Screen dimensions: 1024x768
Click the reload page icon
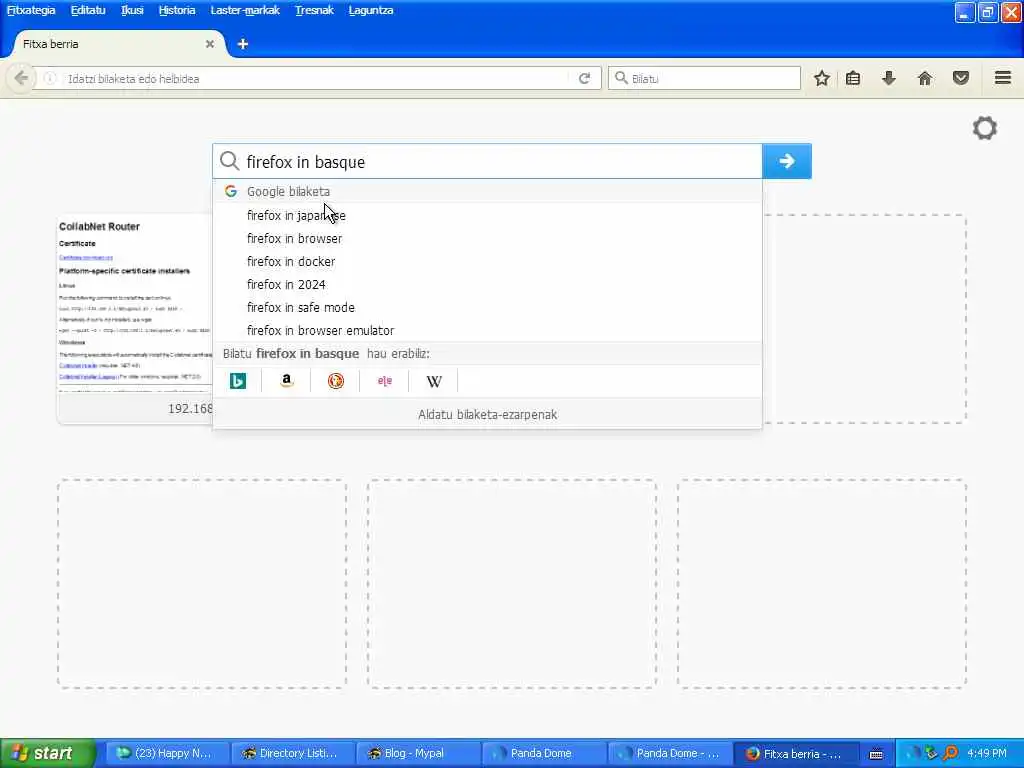point(584,78)
